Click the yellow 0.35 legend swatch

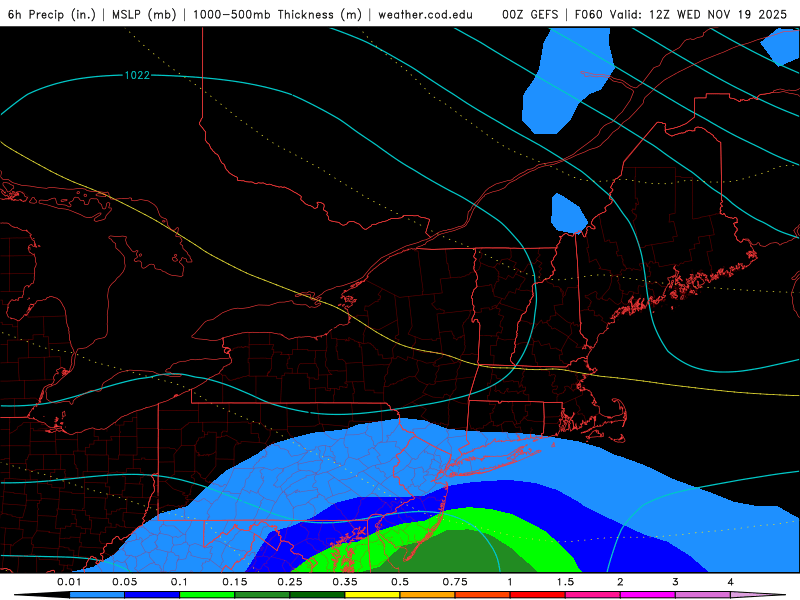click(x=372, y=595)
